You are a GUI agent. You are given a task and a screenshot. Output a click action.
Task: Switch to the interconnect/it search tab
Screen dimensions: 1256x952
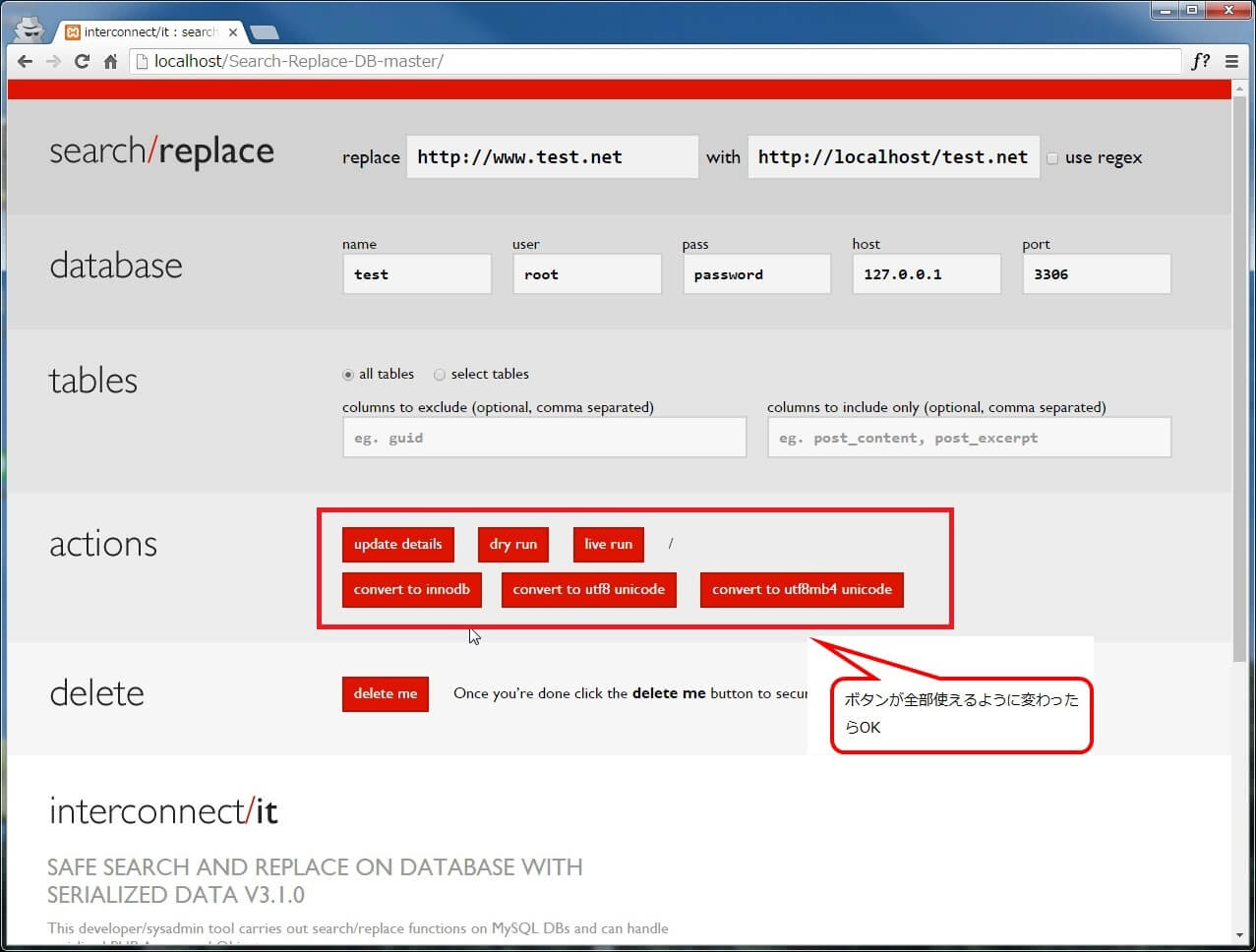[x=148, y=32]
